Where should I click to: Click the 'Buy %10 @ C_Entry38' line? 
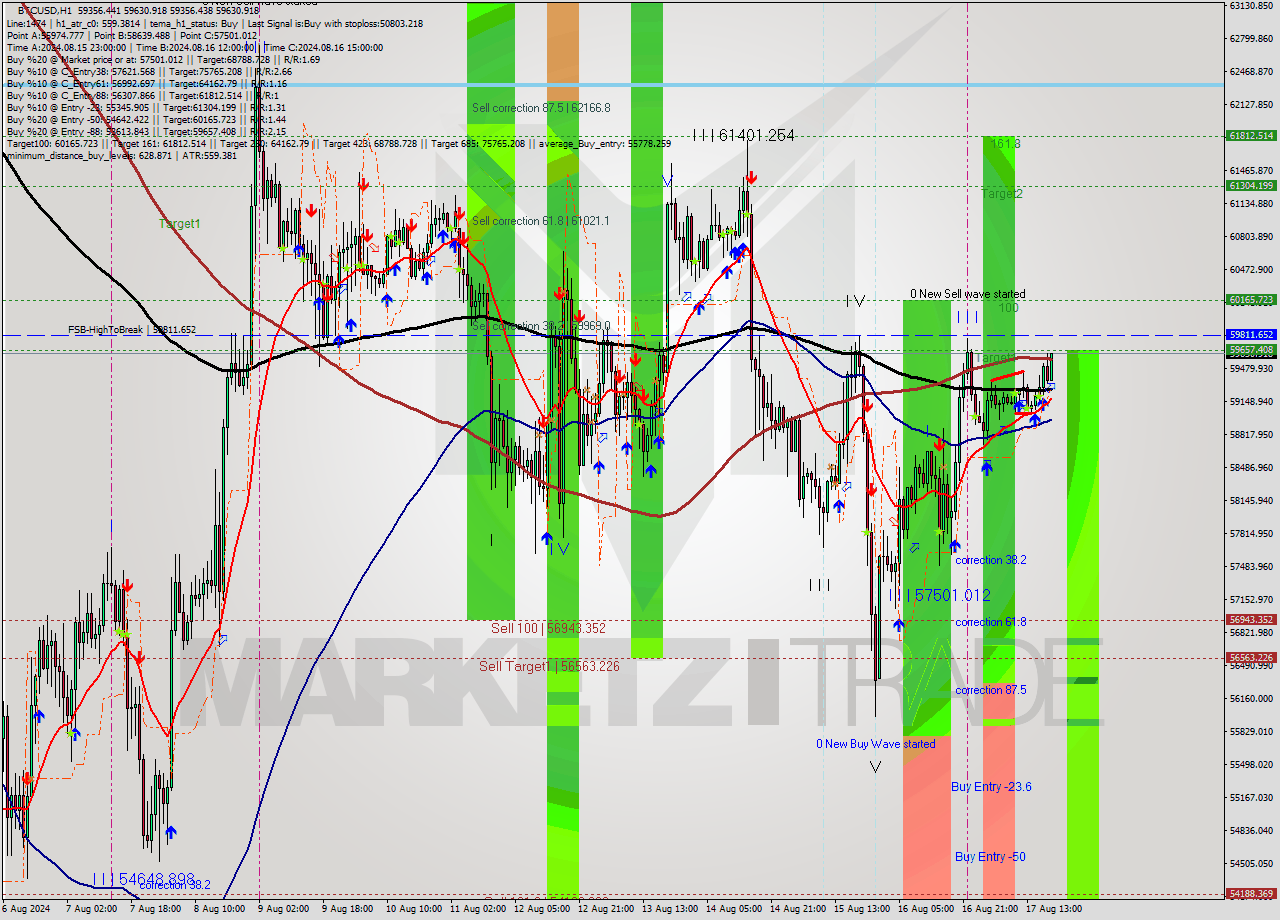149,72
